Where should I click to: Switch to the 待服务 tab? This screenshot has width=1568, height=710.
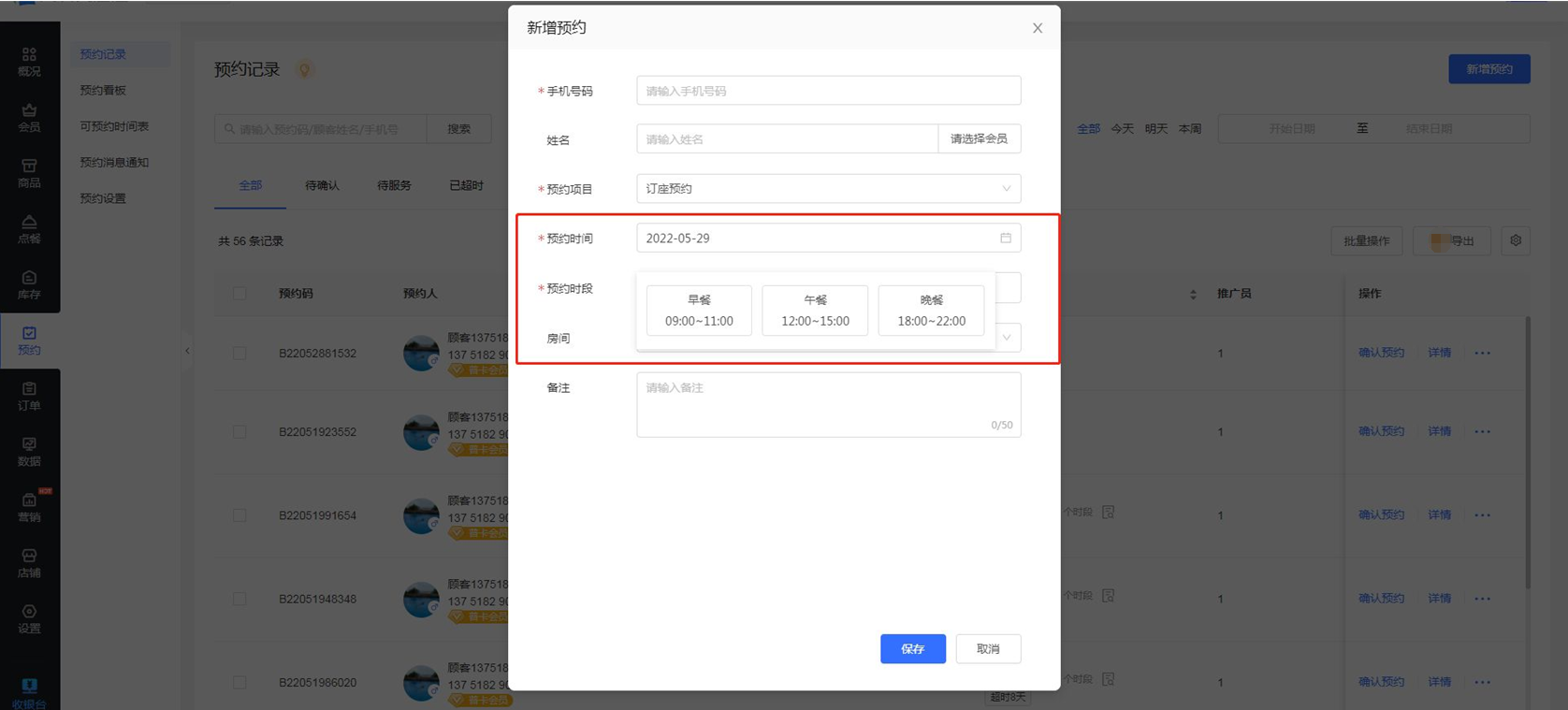[x=394, y=186]
